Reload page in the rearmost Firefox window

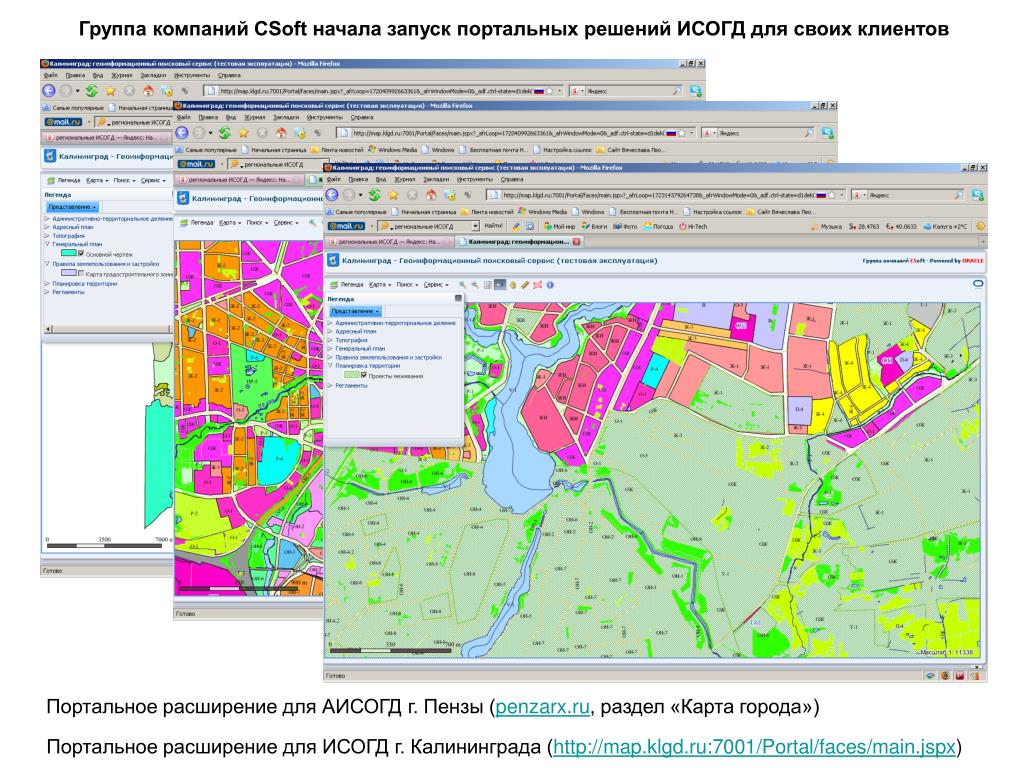point(91,91)
